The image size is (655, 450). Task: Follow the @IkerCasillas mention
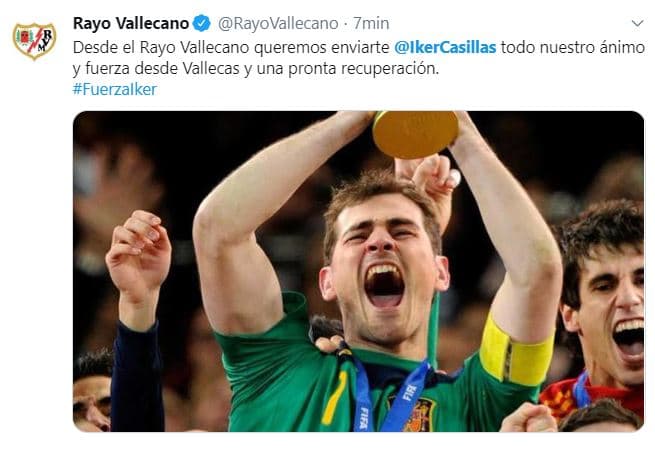tap(445, 47)
